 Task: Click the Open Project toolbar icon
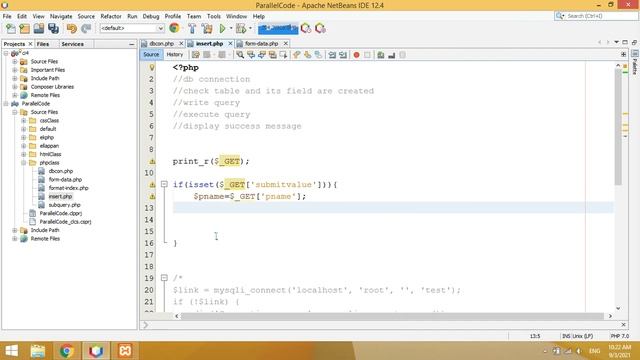coord(39,28)
